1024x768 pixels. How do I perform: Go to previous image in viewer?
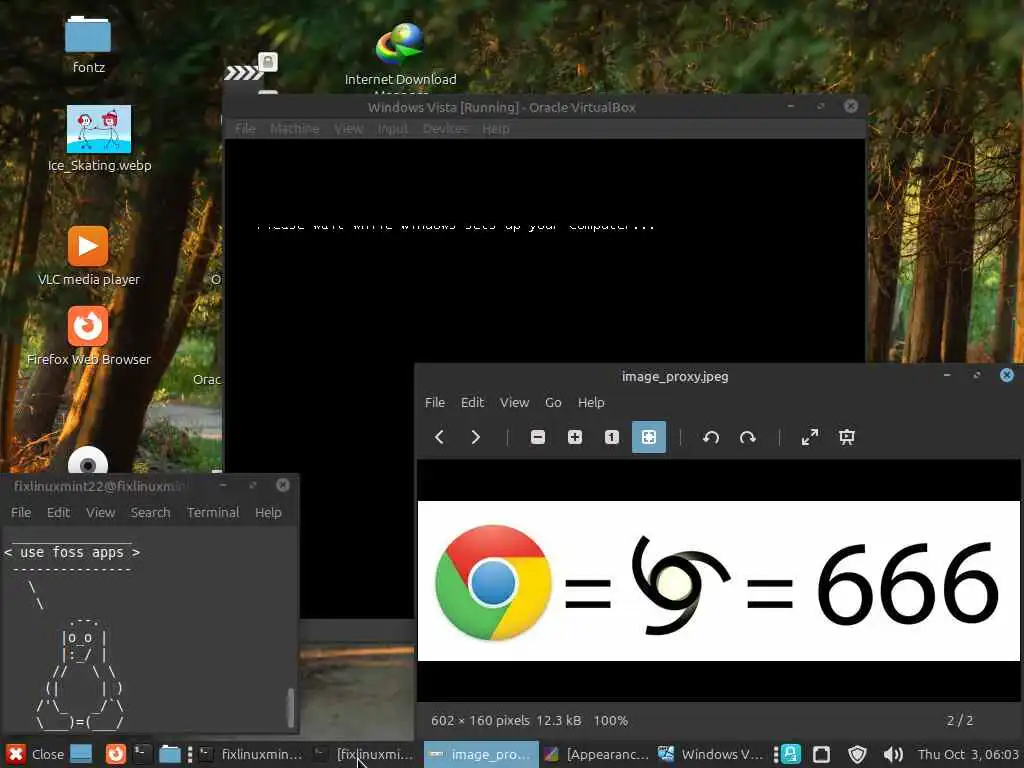(439, 437)
